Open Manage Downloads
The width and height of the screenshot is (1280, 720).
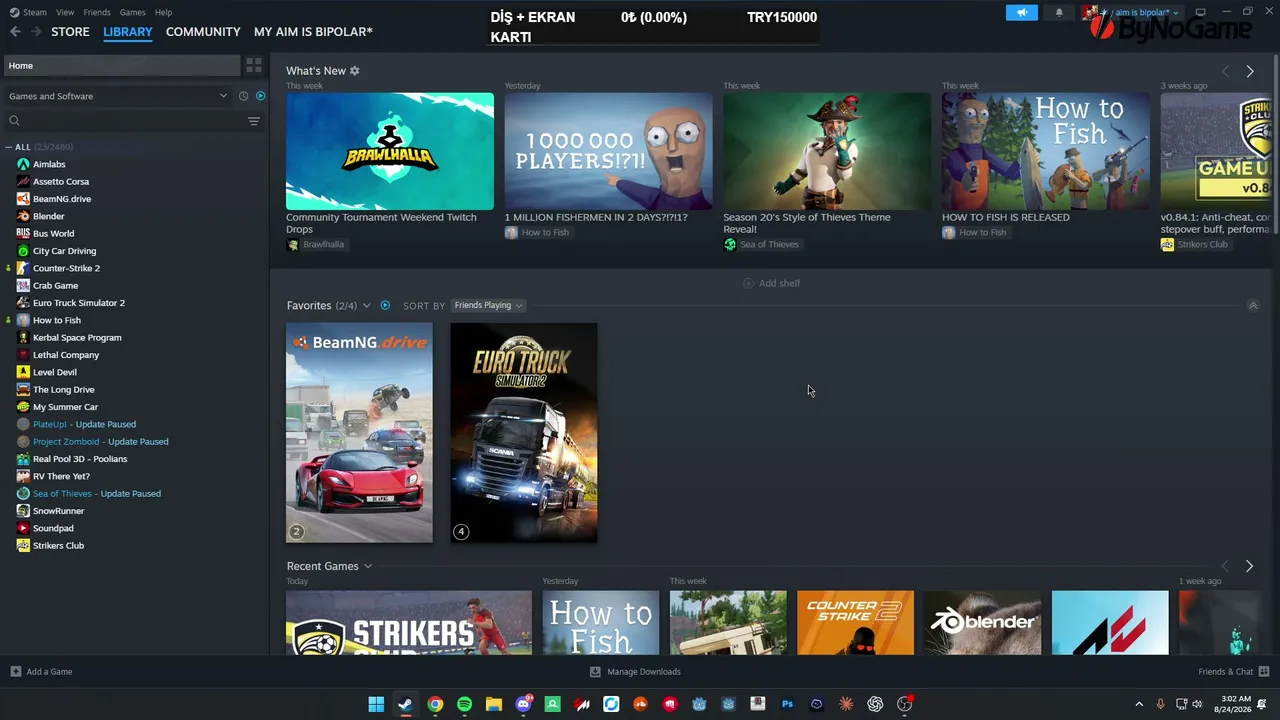point(635,672)
